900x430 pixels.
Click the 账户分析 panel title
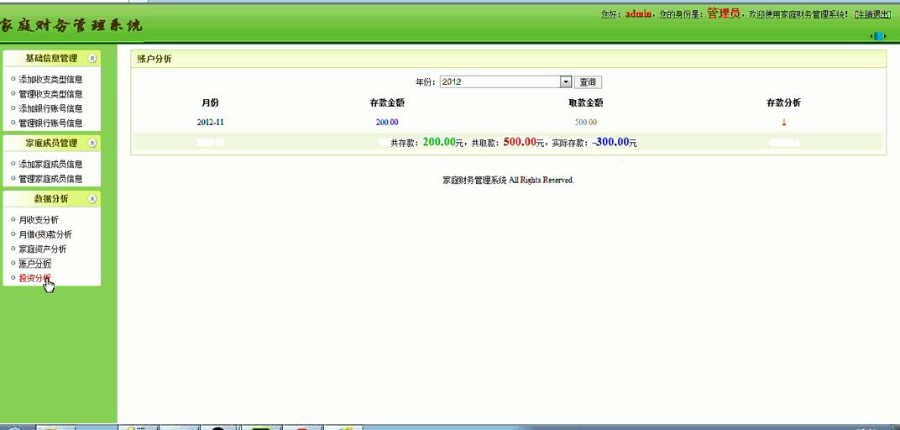[154, 59]
